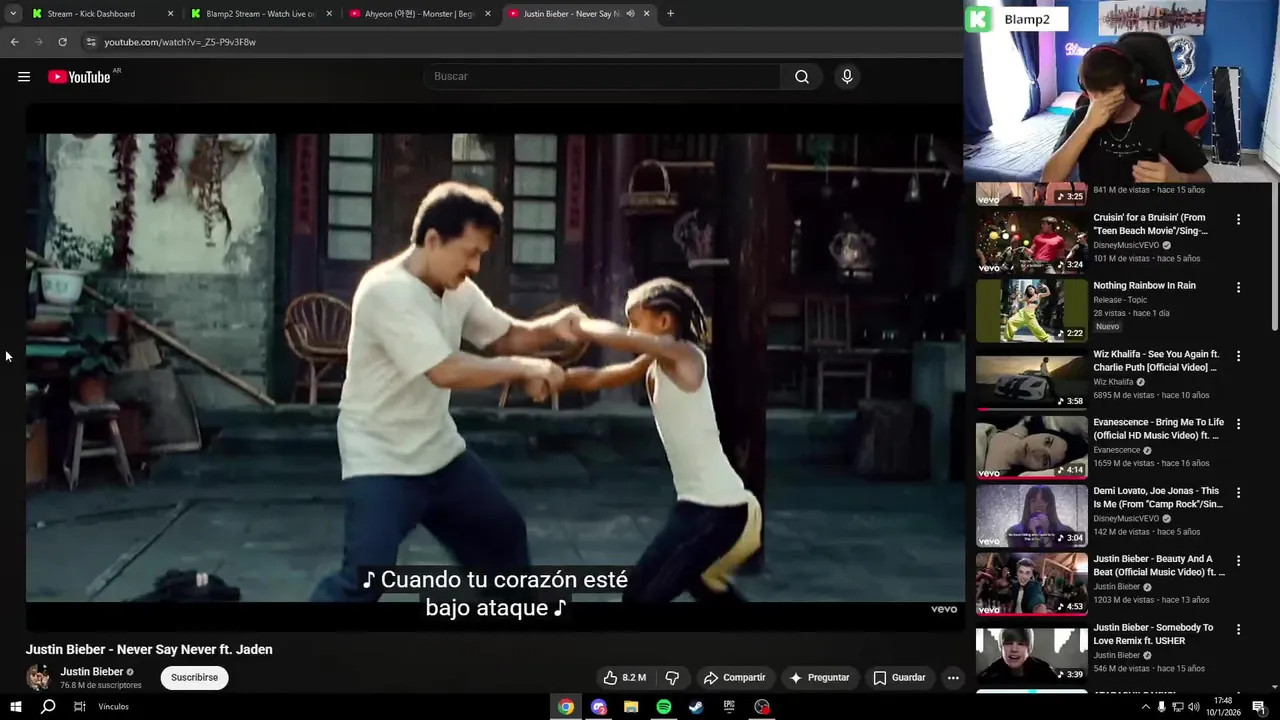Click the magnifier search button
Image resolution: width=1280 pixels, height=720 pixels.
[802, 77]
